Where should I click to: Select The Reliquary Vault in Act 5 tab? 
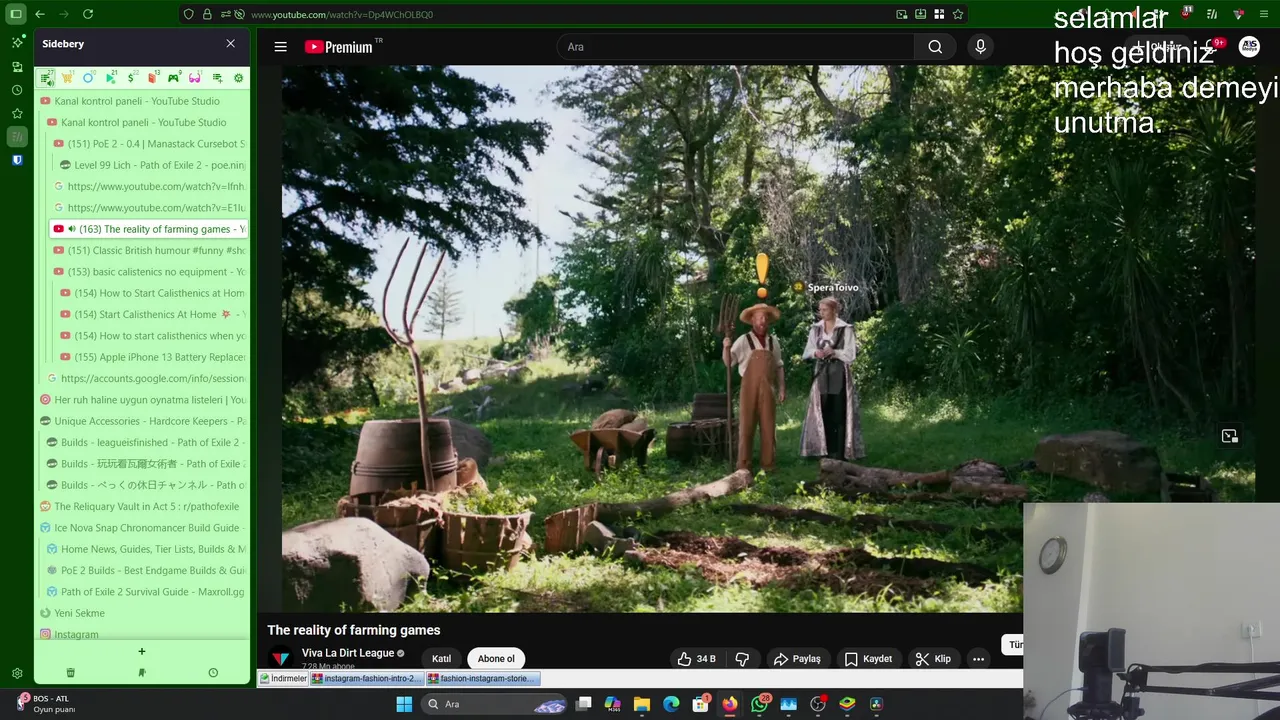[x=142, y=507]
